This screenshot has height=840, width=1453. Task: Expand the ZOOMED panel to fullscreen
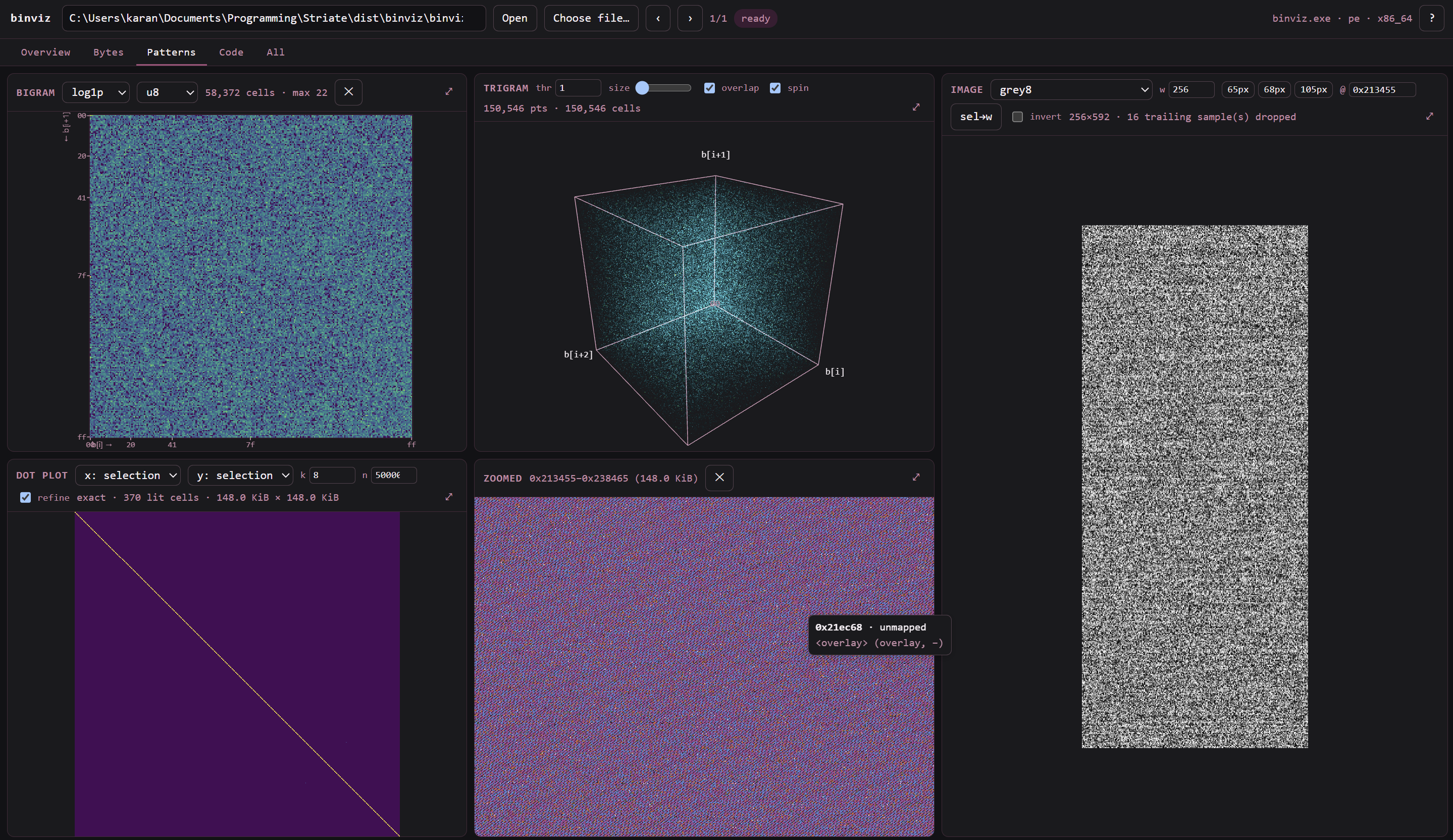pyautogui.click(x=916, y=478)
